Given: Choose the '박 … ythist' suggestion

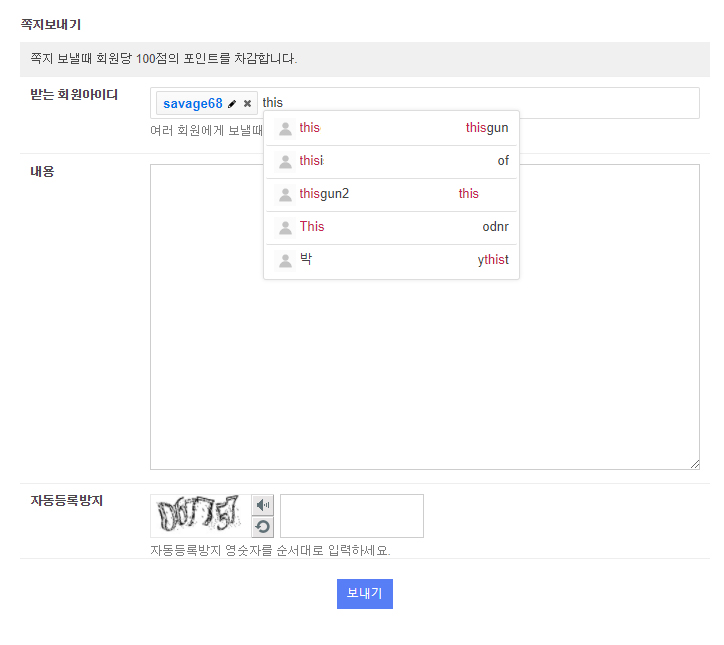Looking at the screenshot, I should pyautogui.click(x=391, y=260).
